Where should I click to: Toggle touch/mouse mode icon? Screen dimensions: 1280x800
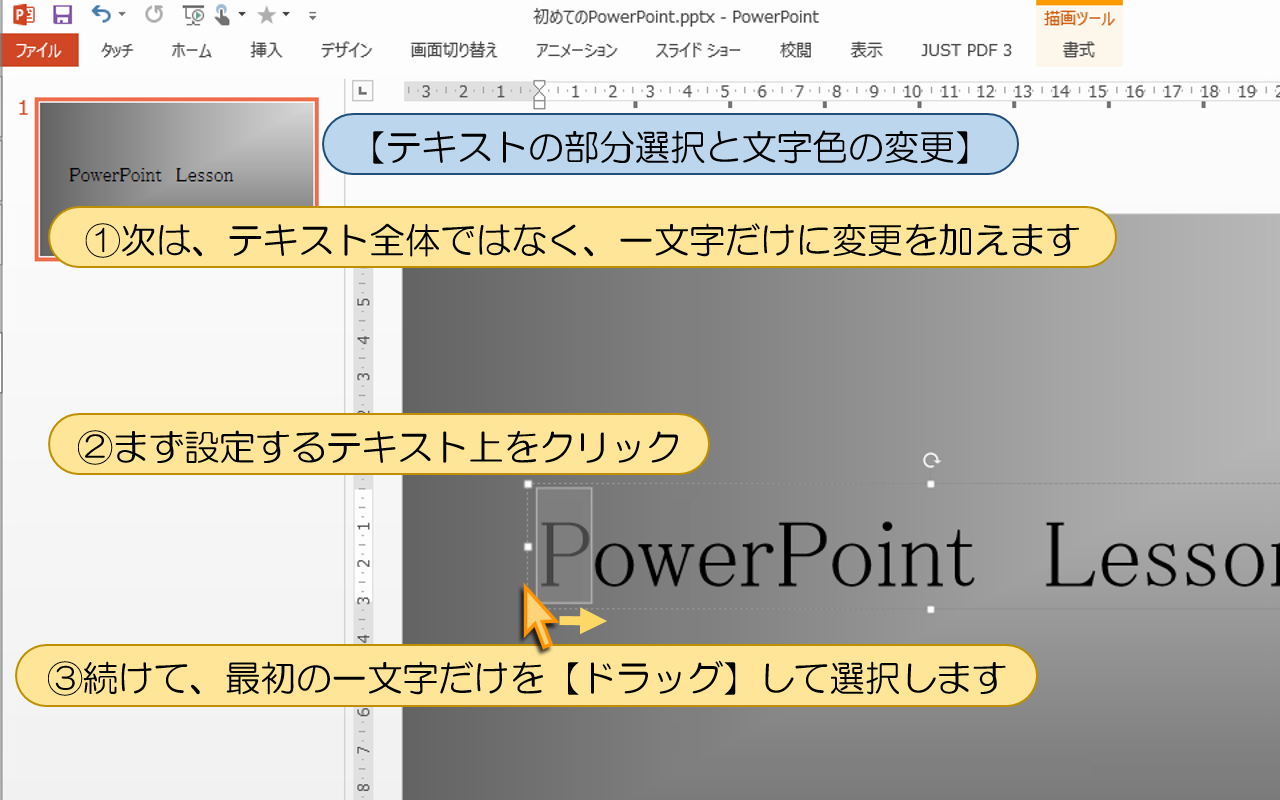222,15
